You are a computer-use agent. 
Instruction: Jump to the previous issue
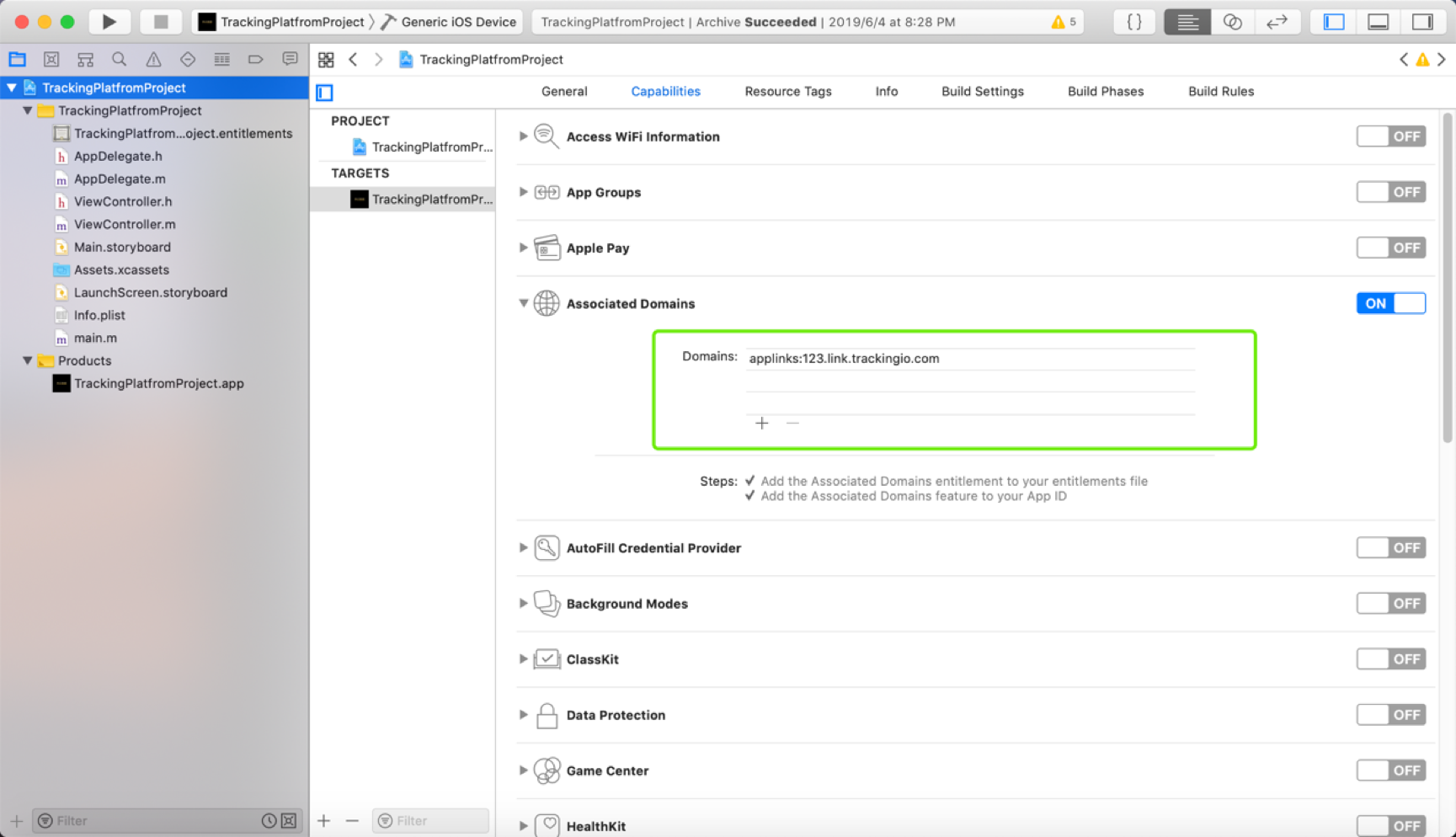1403,59
